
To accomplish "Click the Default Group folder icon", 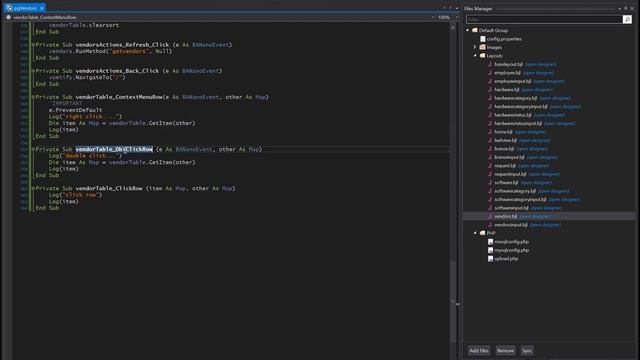I will pyautogui.click(x=475, y=30).
